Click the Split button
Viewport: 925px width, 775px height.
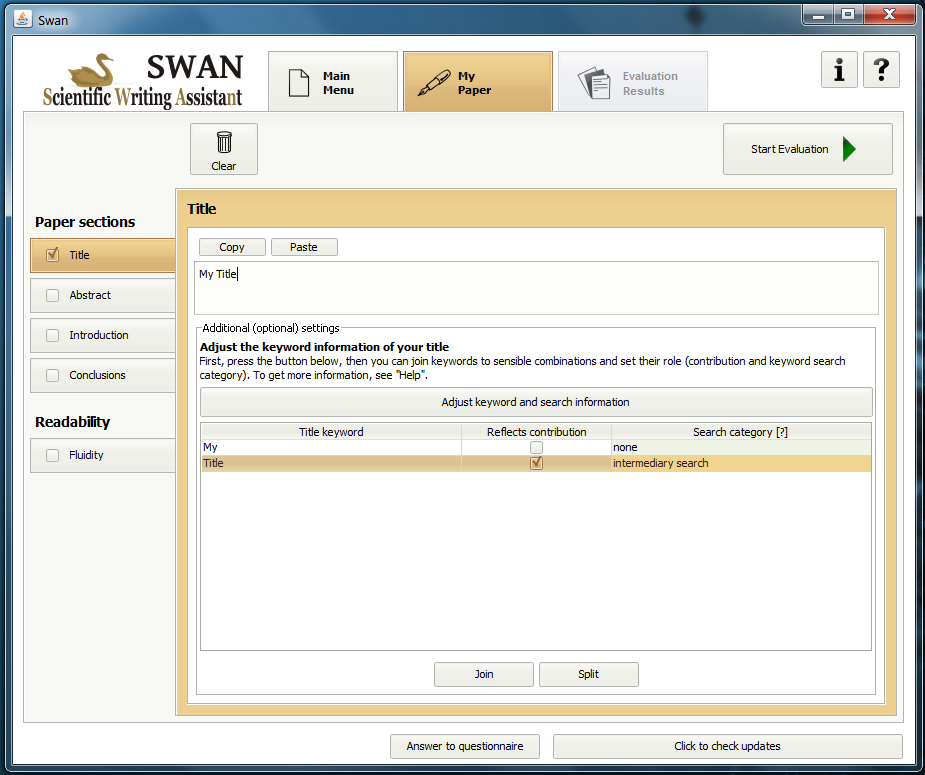coord(588,674)
